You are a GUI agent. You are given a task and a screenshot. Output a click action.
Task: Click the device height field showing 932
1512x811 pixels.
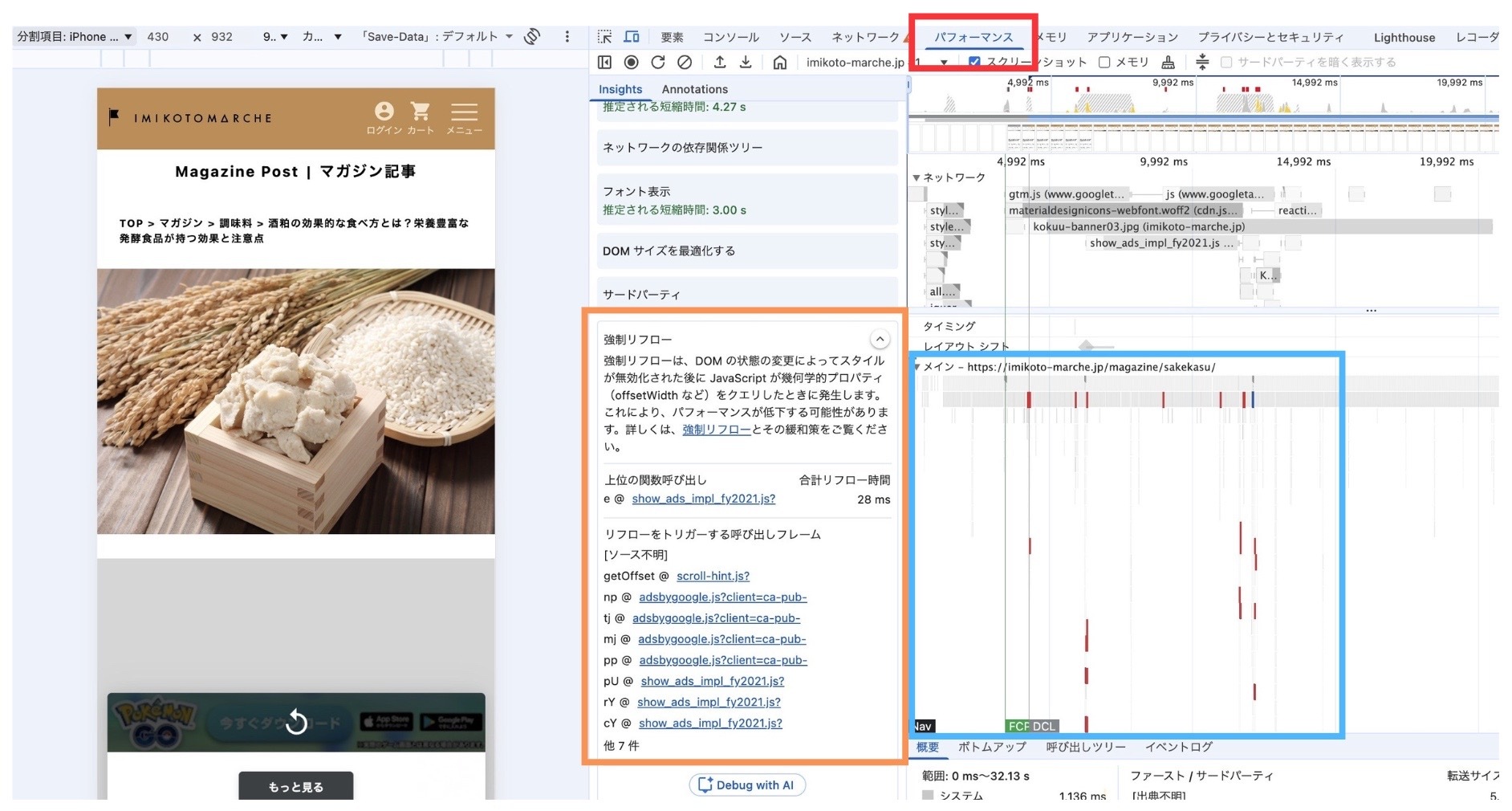(222, 36)
